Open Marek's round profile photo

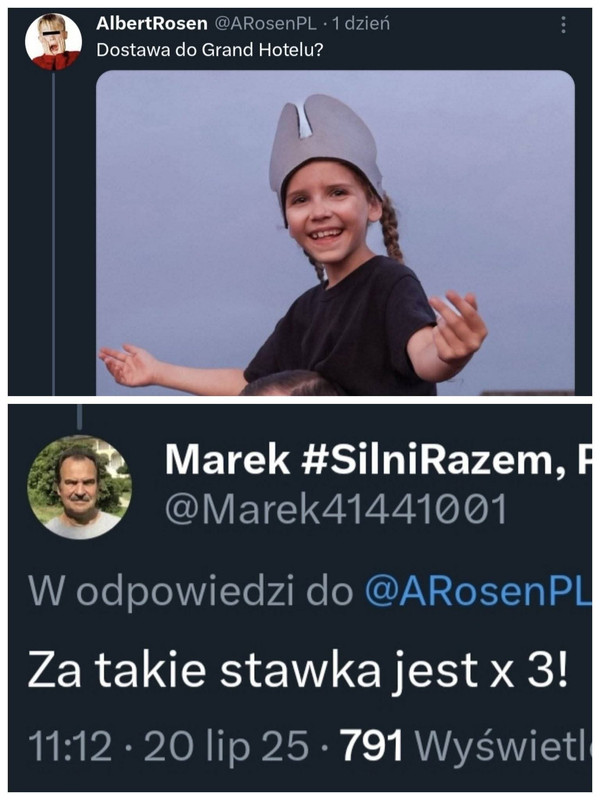(80, 487)
